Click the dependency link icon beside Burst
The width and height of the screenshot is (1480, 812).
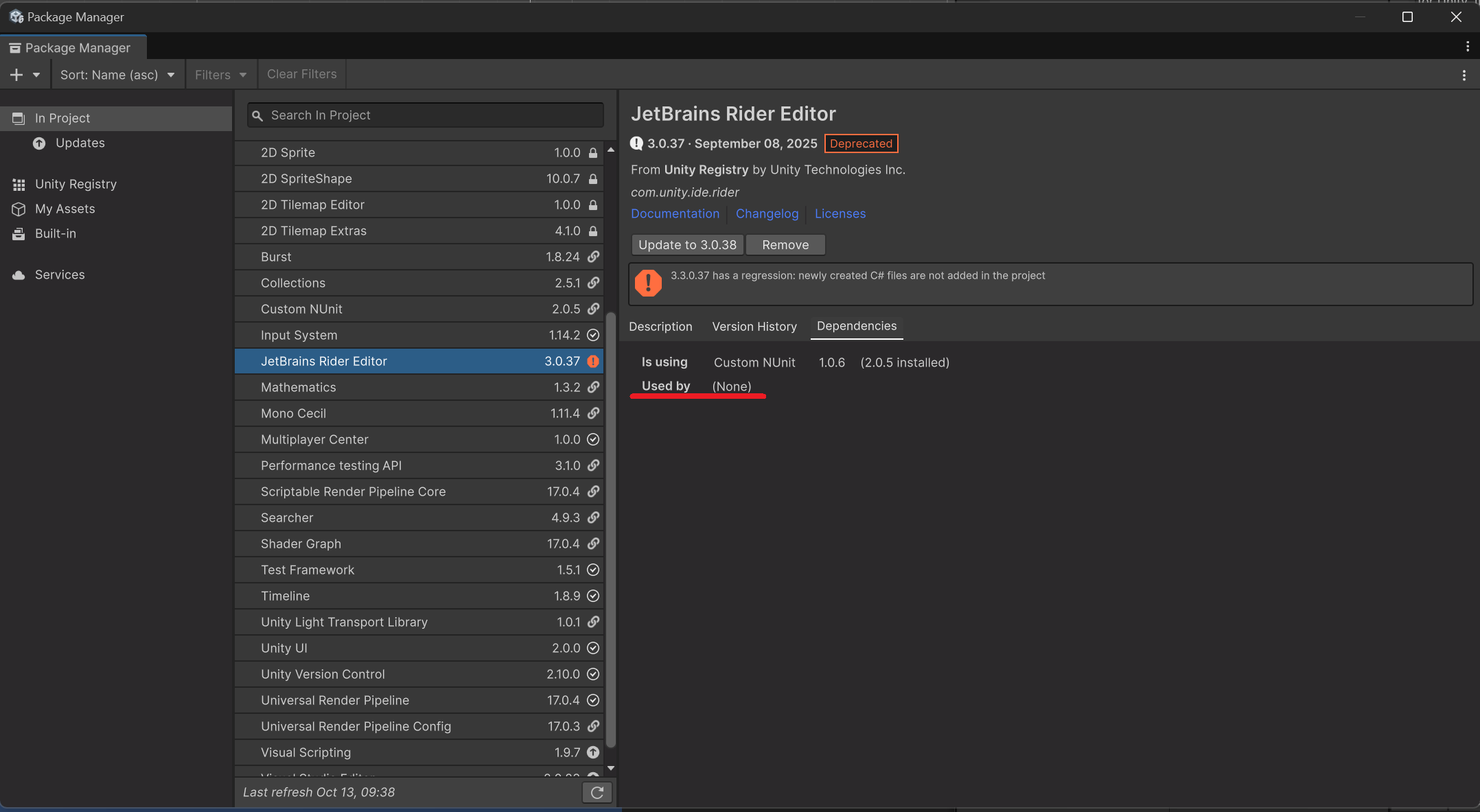pyautogui.click(x=593, y=257)
